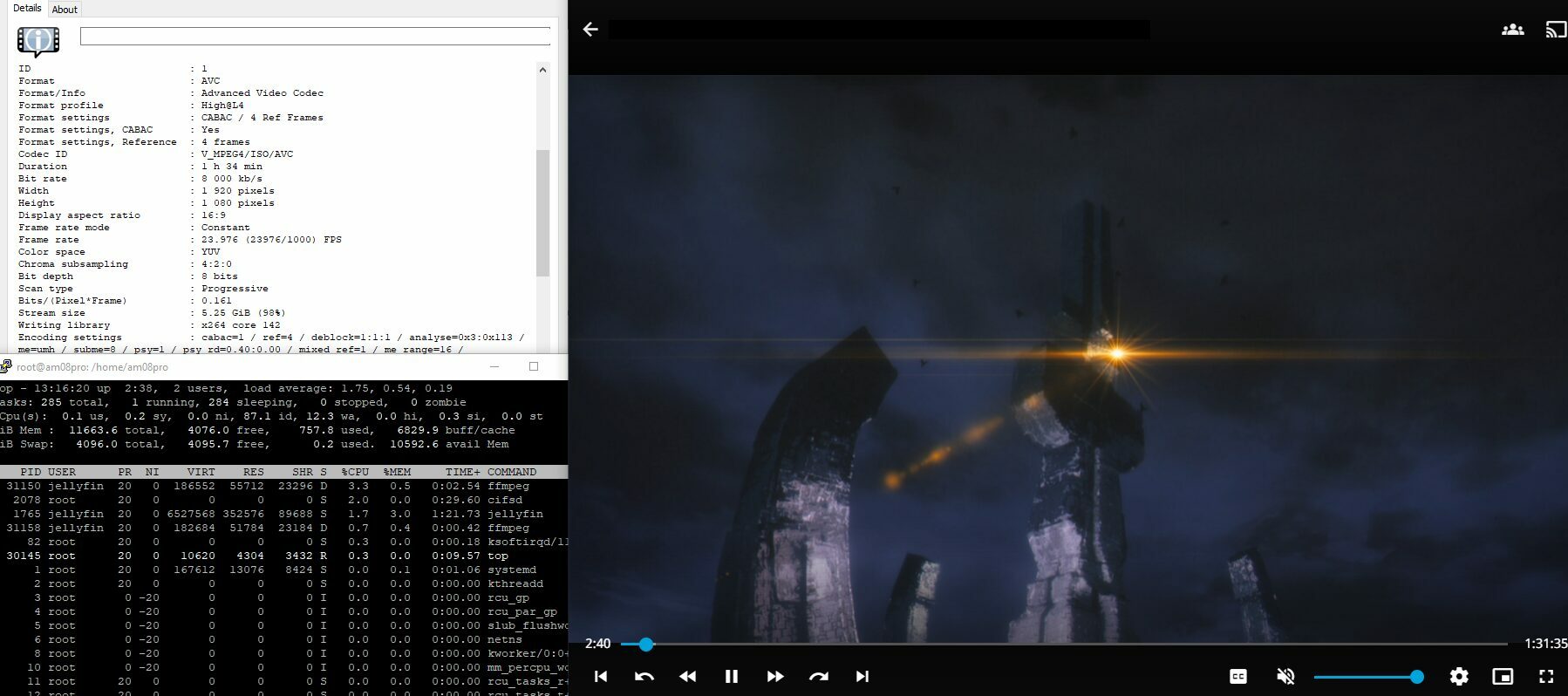Click the details vertical scrollbar thumb
The height and width of the screenshot is (696, 1568).
[542, 213]
